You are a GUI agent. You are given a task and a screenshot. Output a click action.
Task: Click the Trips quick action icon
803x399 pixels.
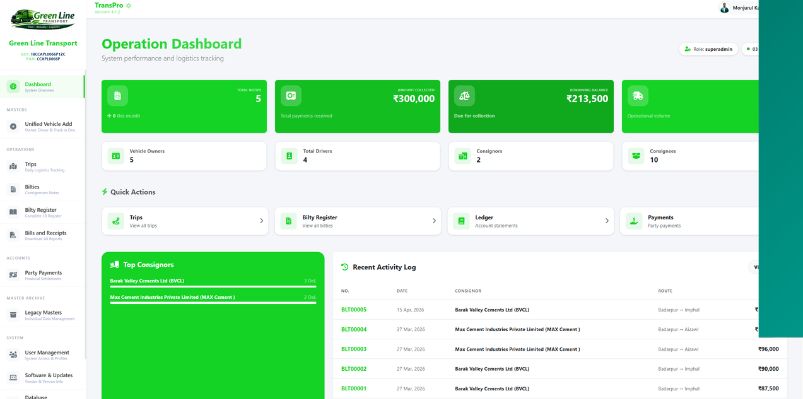click(116, 221)
